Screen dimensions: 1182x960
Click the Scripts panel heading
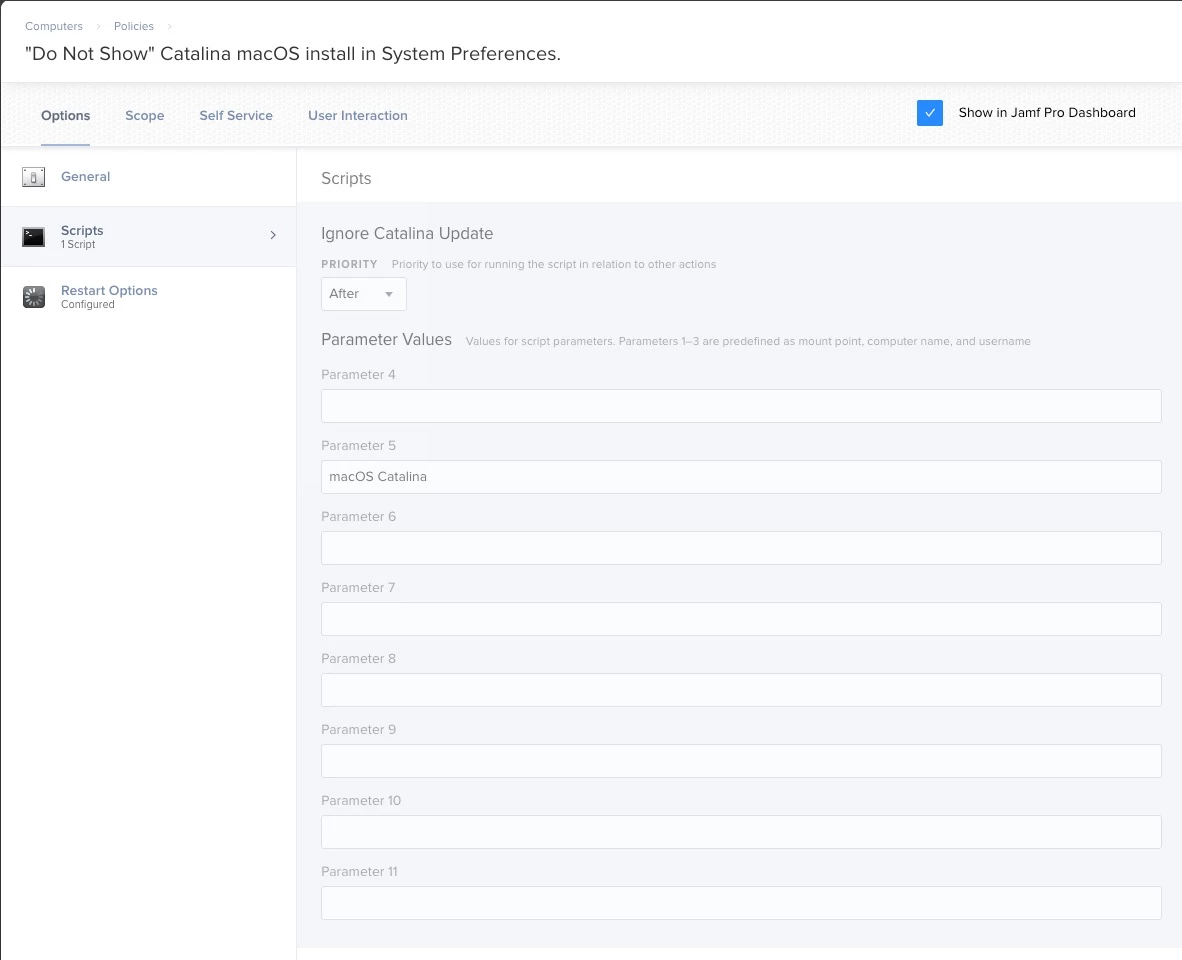click(x=346, y=179)
